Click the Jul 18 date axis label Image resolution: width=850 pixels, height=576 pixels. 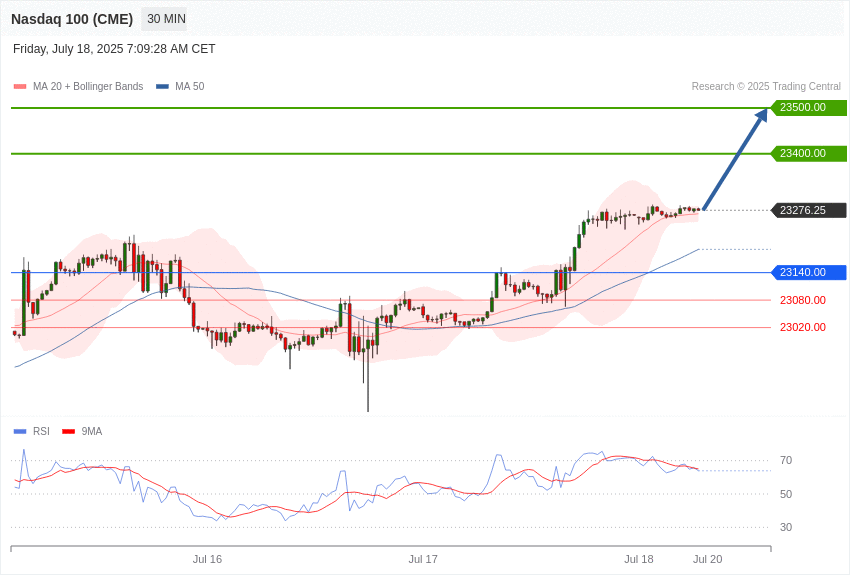click(x=639, y=559)
